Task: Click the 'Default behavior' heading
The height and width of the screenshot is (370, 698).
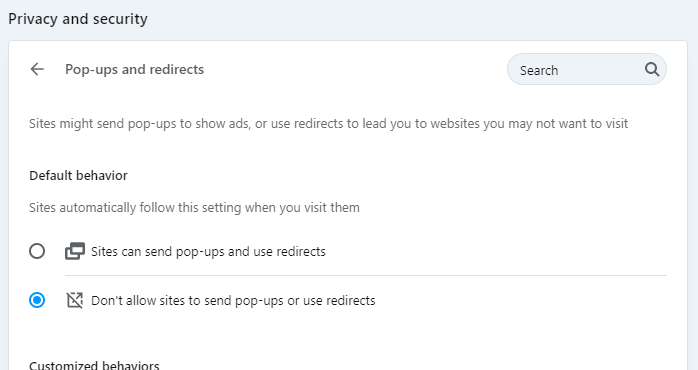Action: point(78,175)
